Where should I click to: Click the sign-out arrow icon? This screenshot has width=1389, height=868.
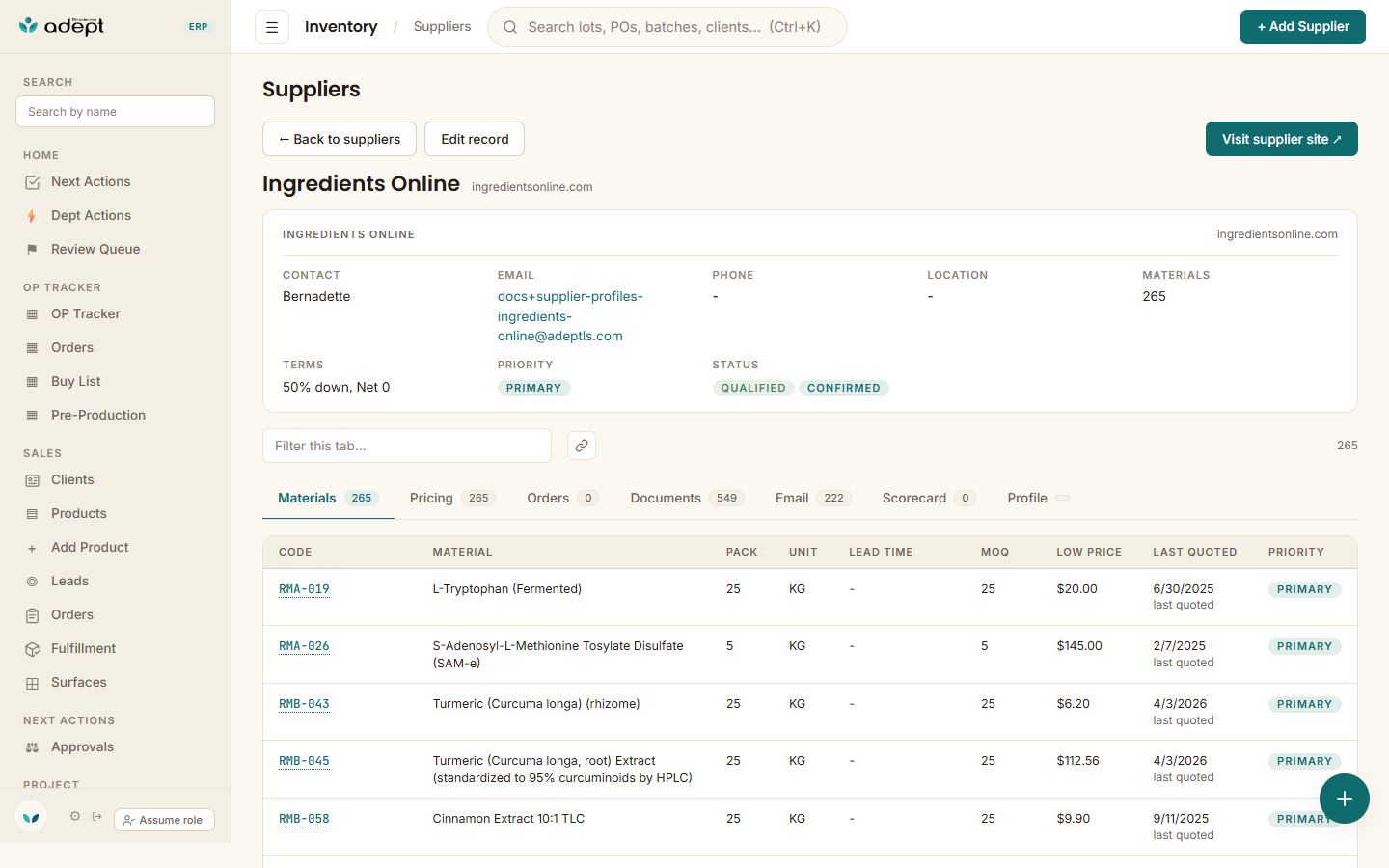pyautogui.click(x=97, y=817)
